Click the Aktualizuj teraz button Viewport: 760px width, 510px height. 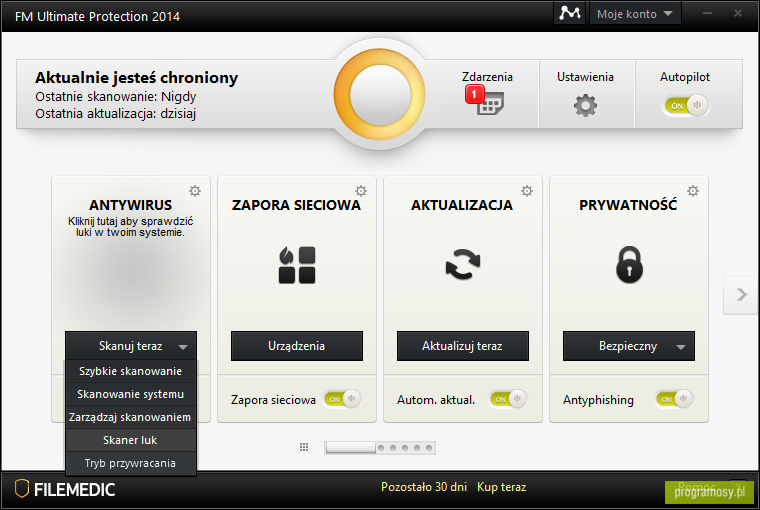point(462,346)
